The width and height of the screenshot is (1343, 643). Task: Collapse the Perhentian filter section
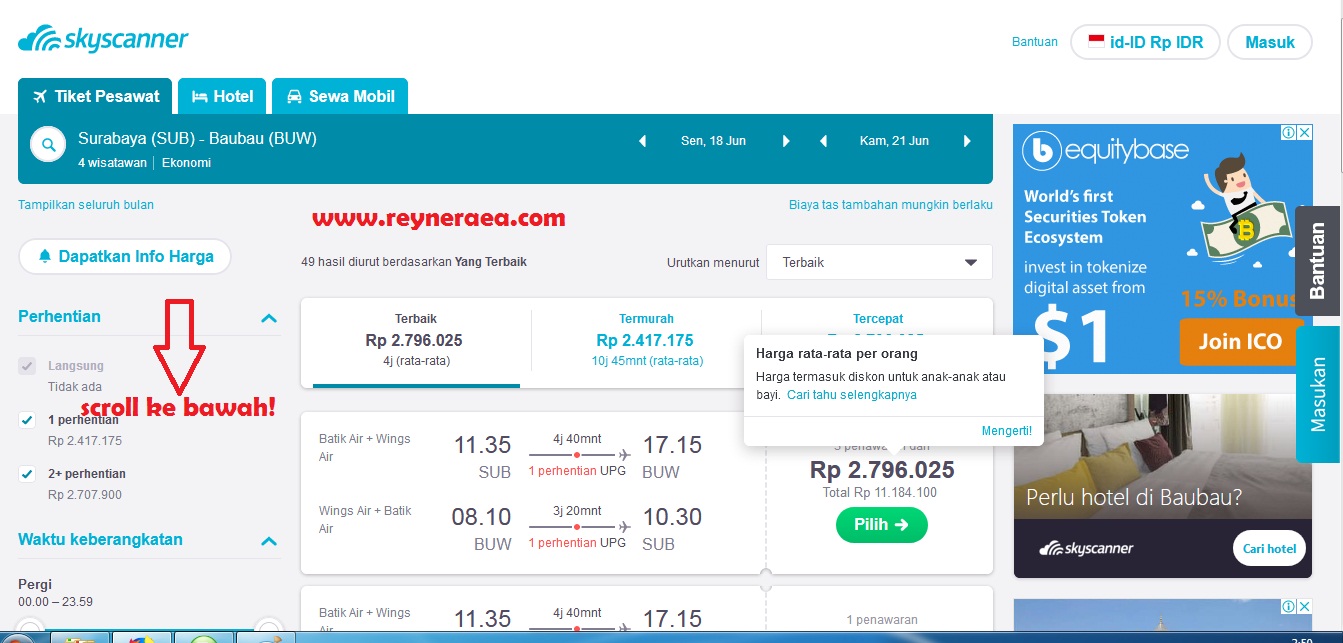pos(268,318)
